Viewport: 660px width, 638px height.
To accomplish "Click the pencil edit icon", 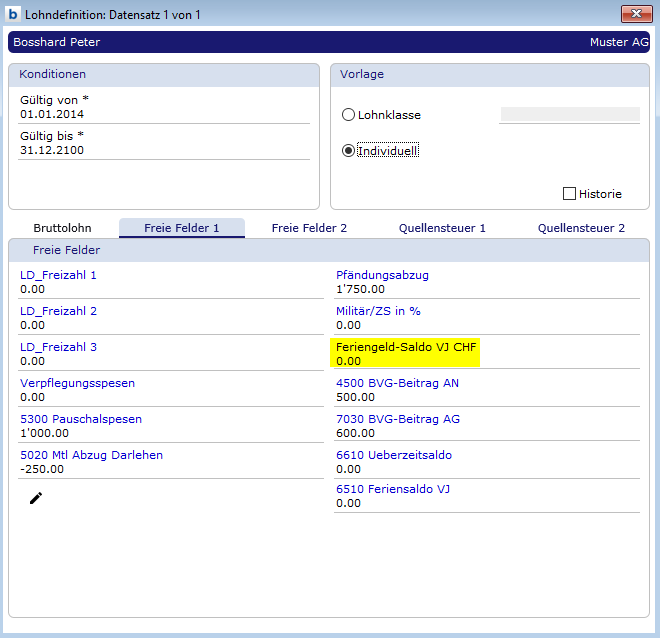I will [36, 497].
